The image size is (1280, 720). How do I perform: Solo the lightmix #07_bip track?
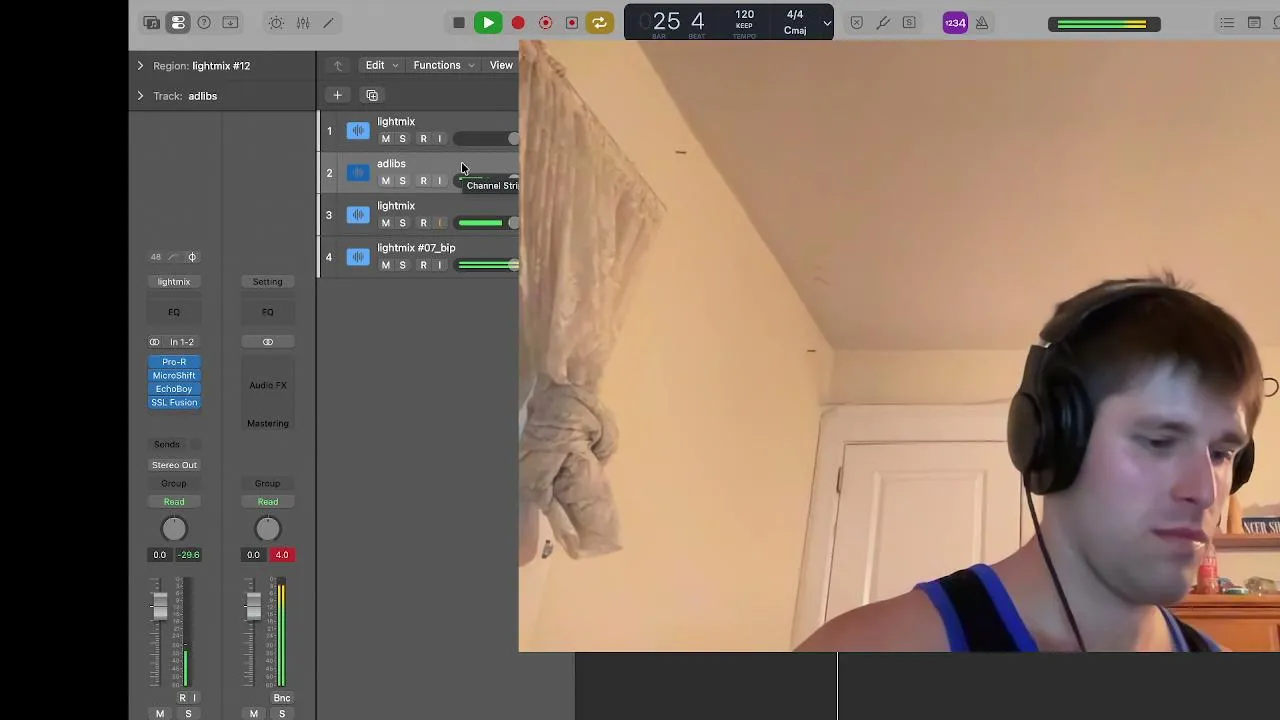[402, 265]
